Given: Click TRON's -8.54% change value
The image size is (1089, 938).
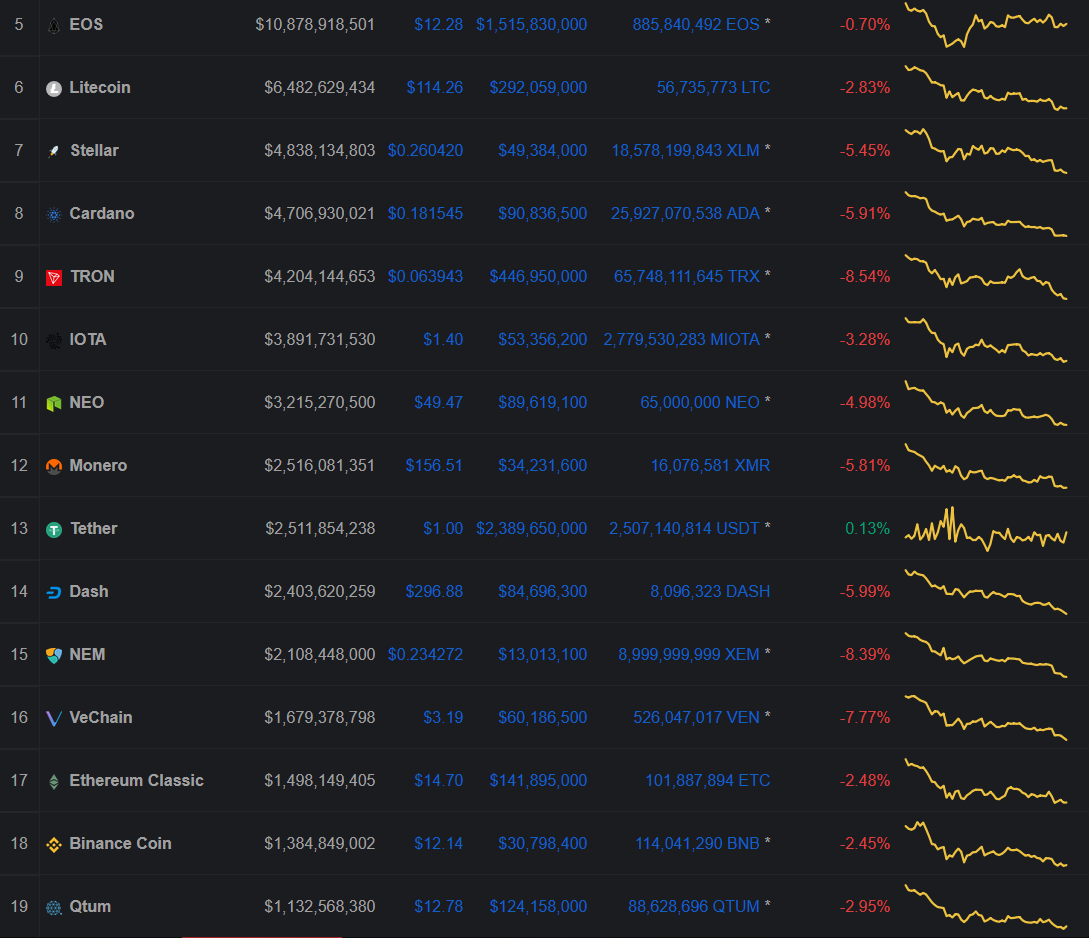Looking at the screenshot, I should [865, 276].
